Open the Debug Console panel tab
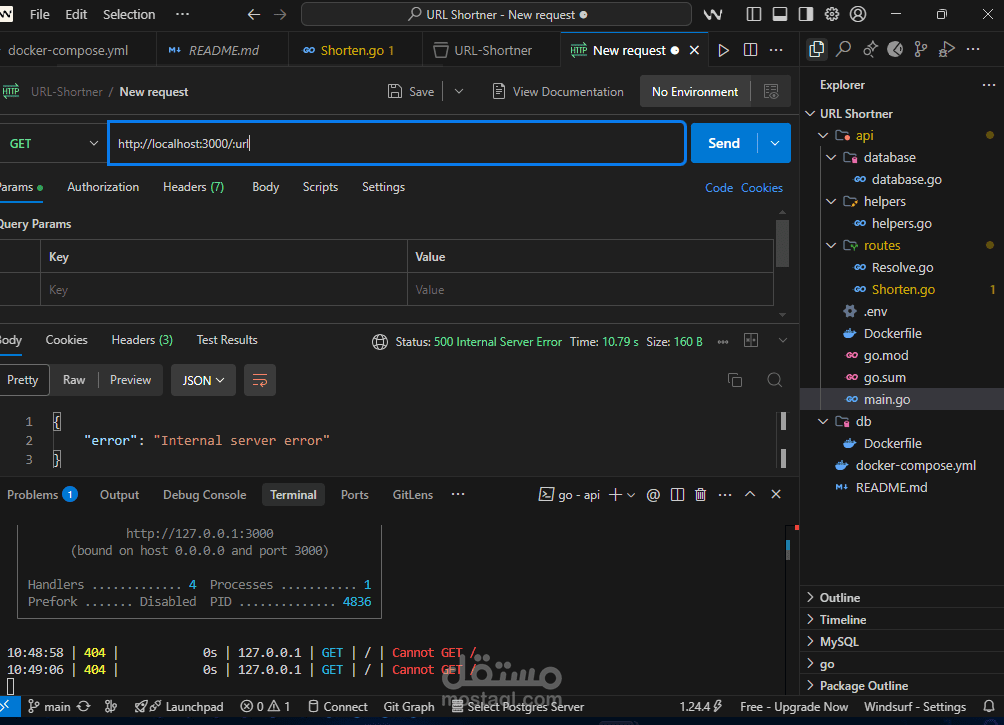Viewport: 1004px width, 725px height. click(x=204, y=494)
